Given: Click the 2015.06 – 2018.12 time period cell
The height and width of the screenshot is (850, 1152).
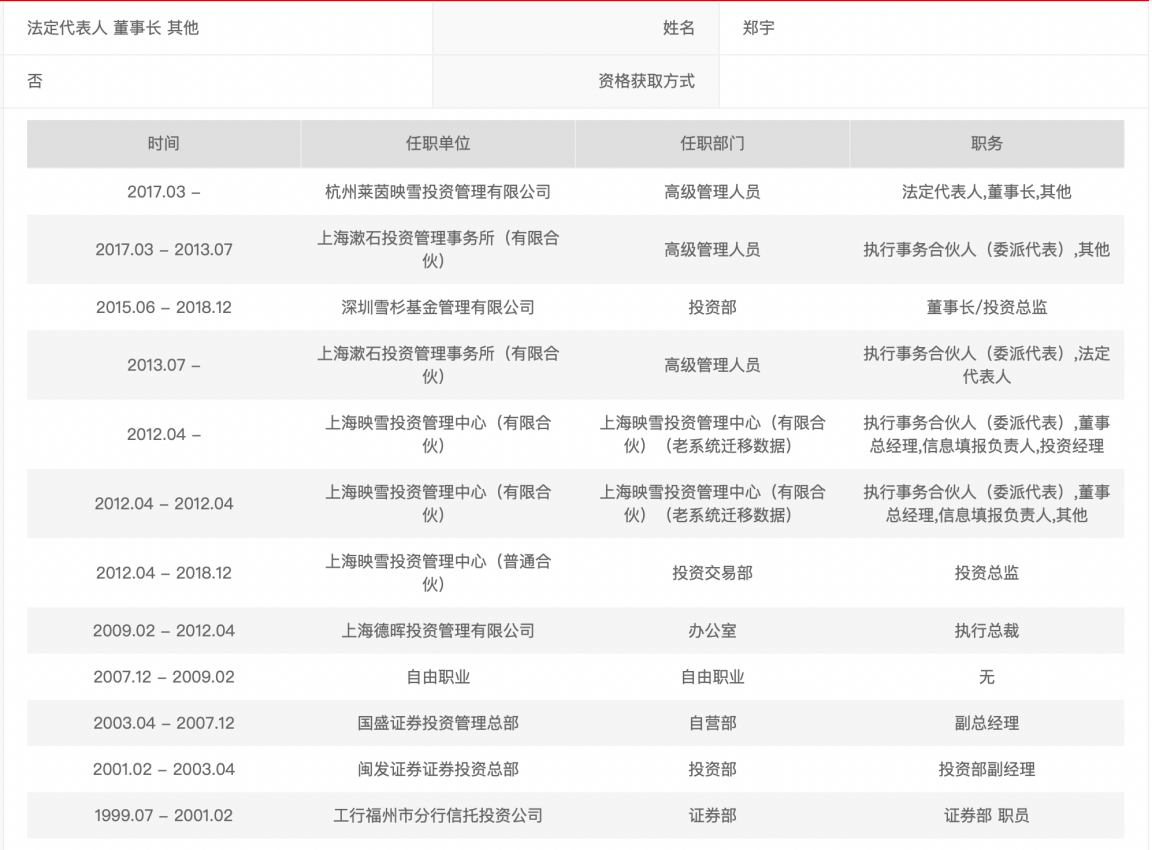Looking at the screenshot, I should (x=163, y=307).
